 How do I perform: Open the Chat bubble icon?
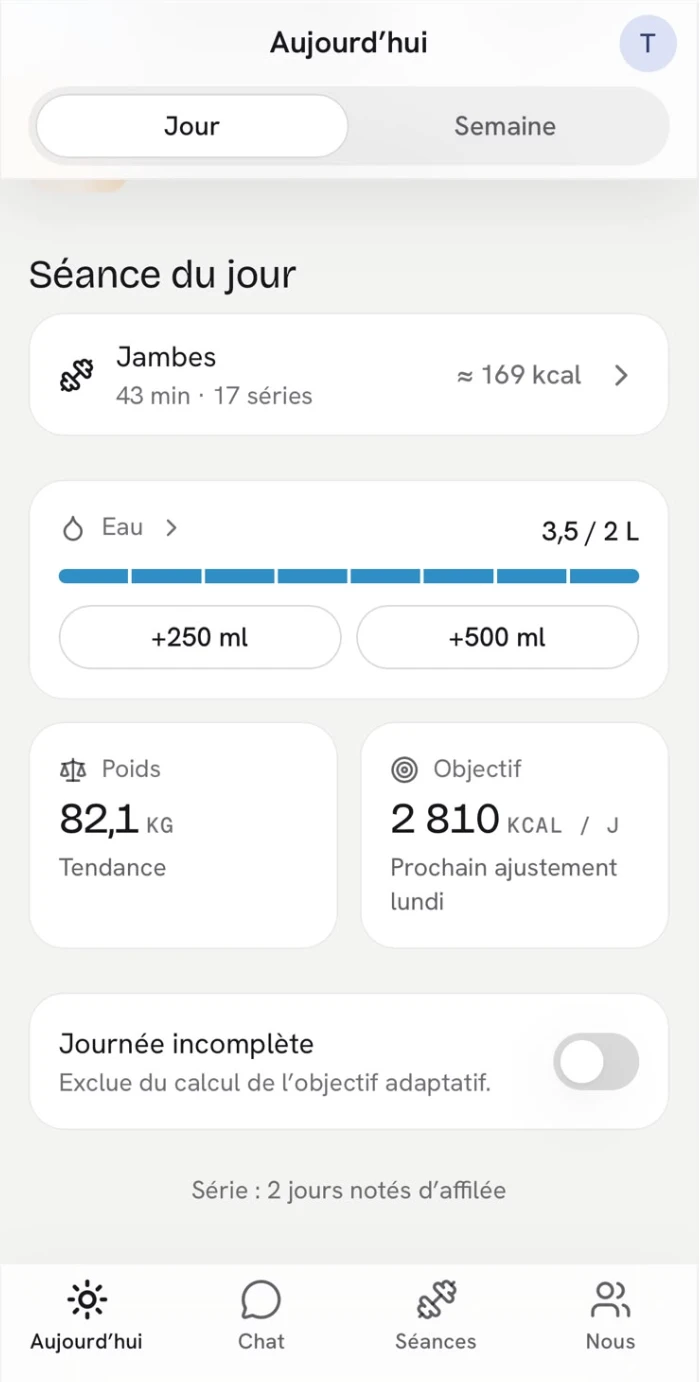coord(261,1300)
